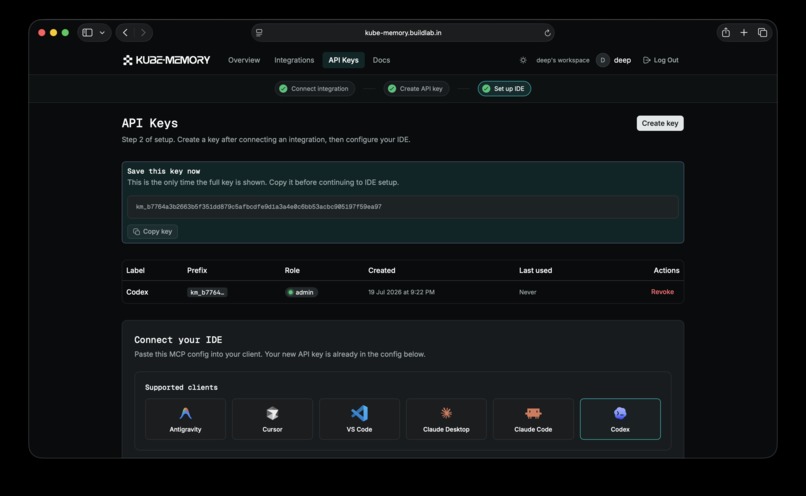Go to the Set up IDE step
Image resolution: width=806 pixels, height=496 pixels.
pos(504,89)
